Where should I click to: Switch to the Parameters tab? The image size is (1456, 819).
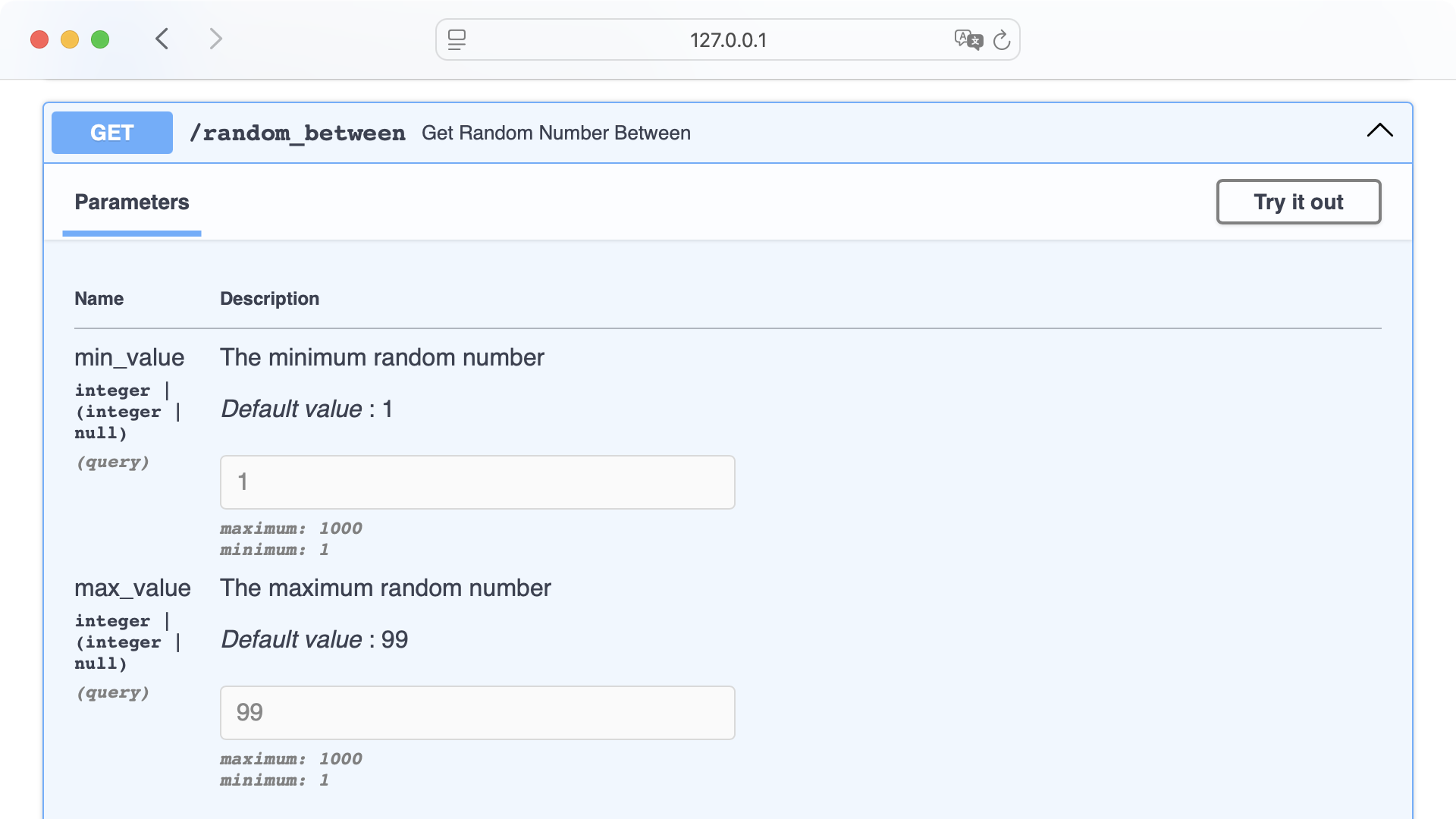pos(131,202)
